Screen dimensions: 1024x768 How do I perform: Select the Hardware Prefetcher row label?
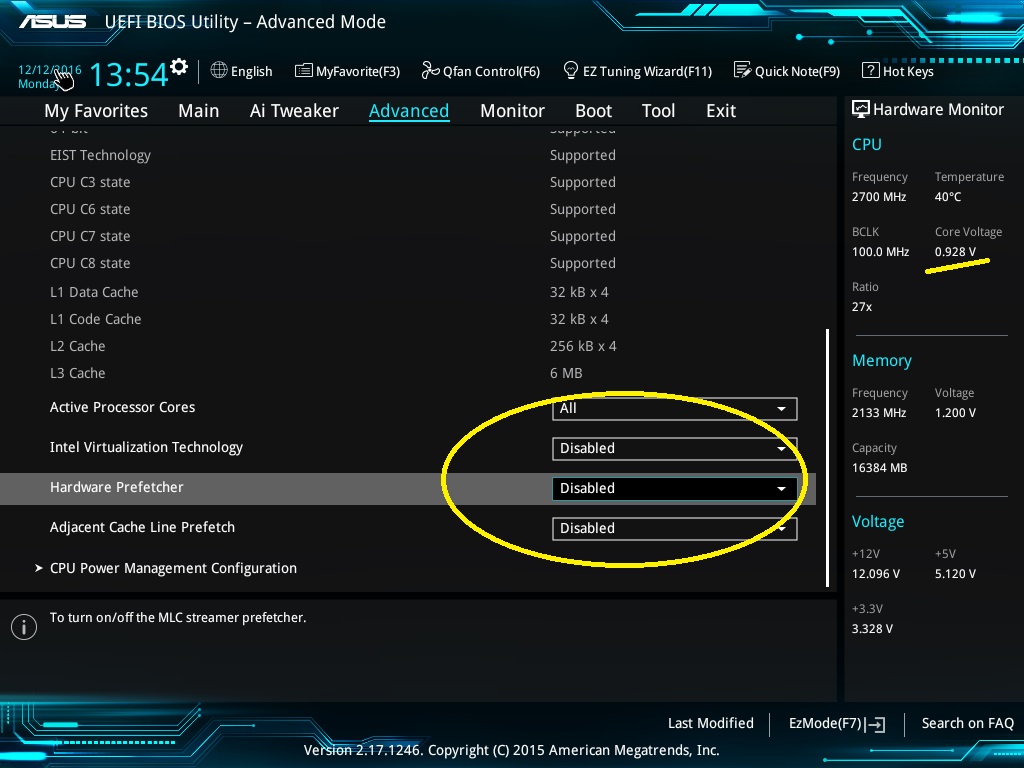116,487
